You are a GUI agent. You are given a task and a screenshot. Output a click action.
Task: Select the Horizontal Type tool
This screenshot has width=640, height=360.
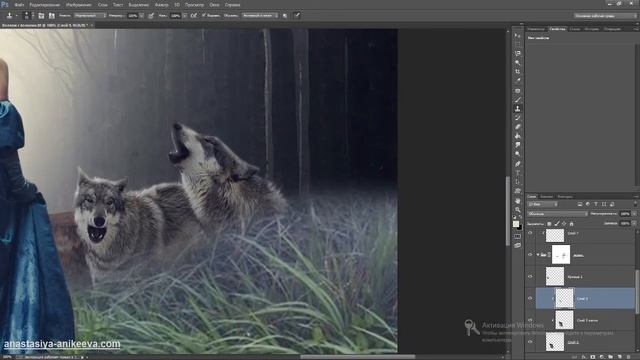coord(518,173)
